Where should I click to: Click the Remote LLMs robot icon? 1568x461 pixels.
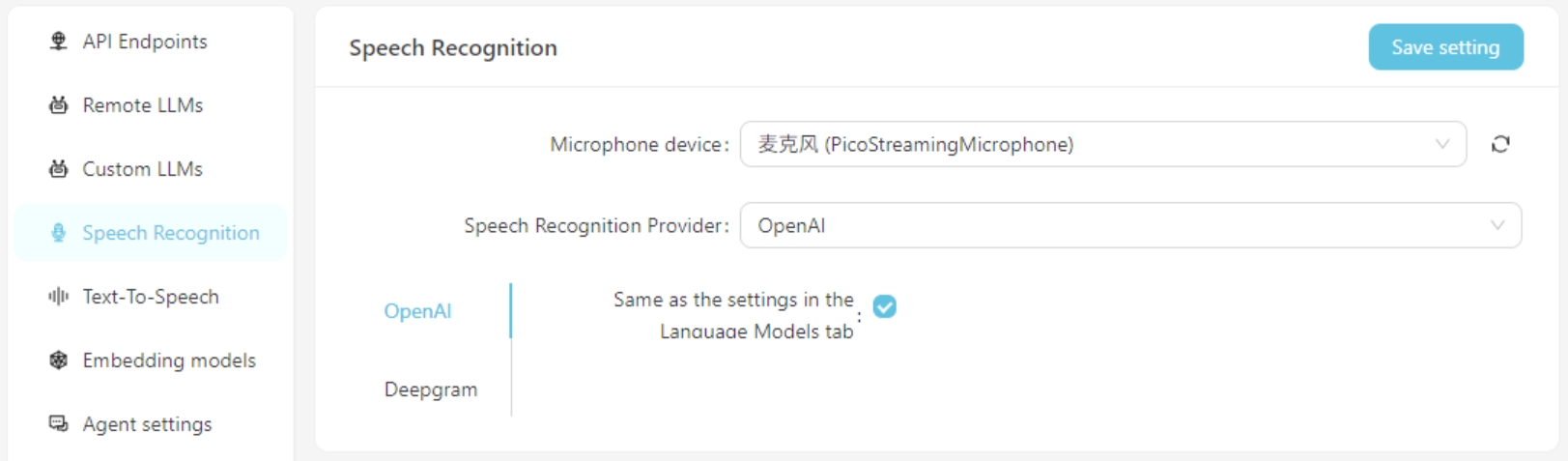[58, 104]
